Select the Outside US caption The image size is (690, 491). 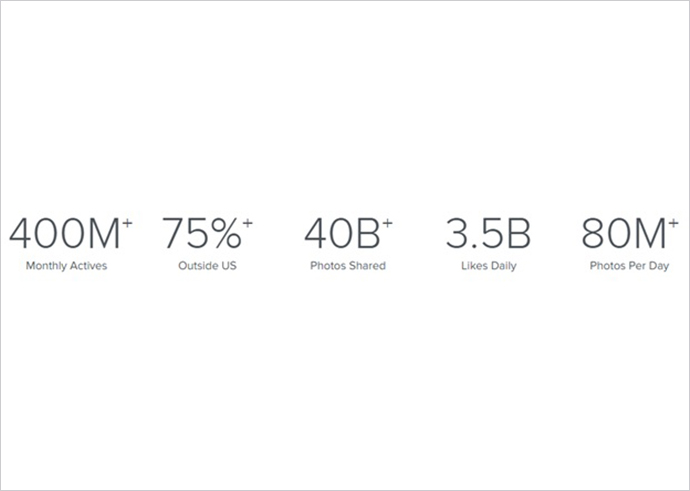[x=206, y=266]
